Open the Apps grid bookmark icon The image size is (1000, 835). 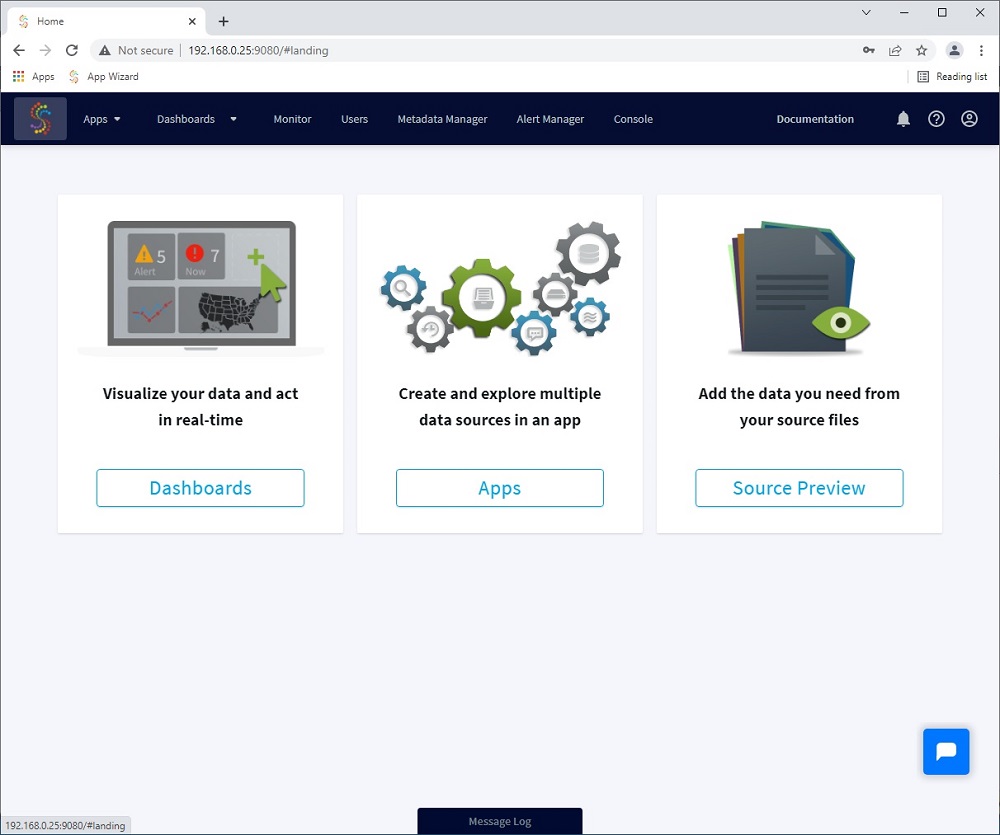click(x=18, y=77)
